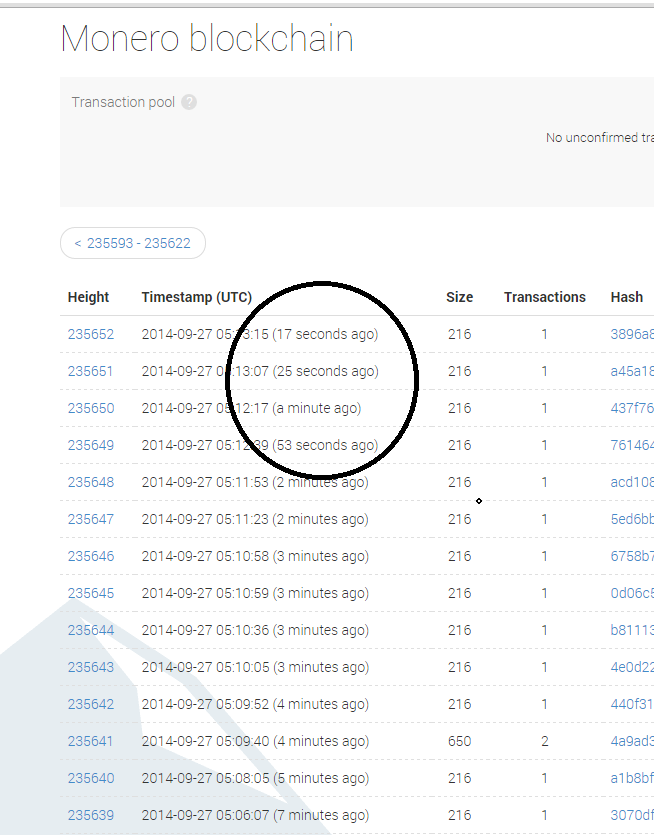The image size is (662, 835).
Task: Click the Transaction pool label
Action: click(x=123, y=102)
